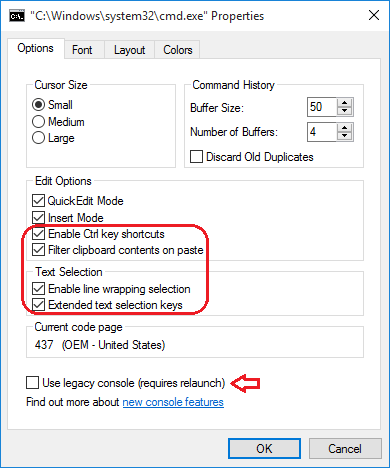This screenshot has width=390, height=468.
Task: Decrease Buffer Size with down arrow
Action: (344, 111)
